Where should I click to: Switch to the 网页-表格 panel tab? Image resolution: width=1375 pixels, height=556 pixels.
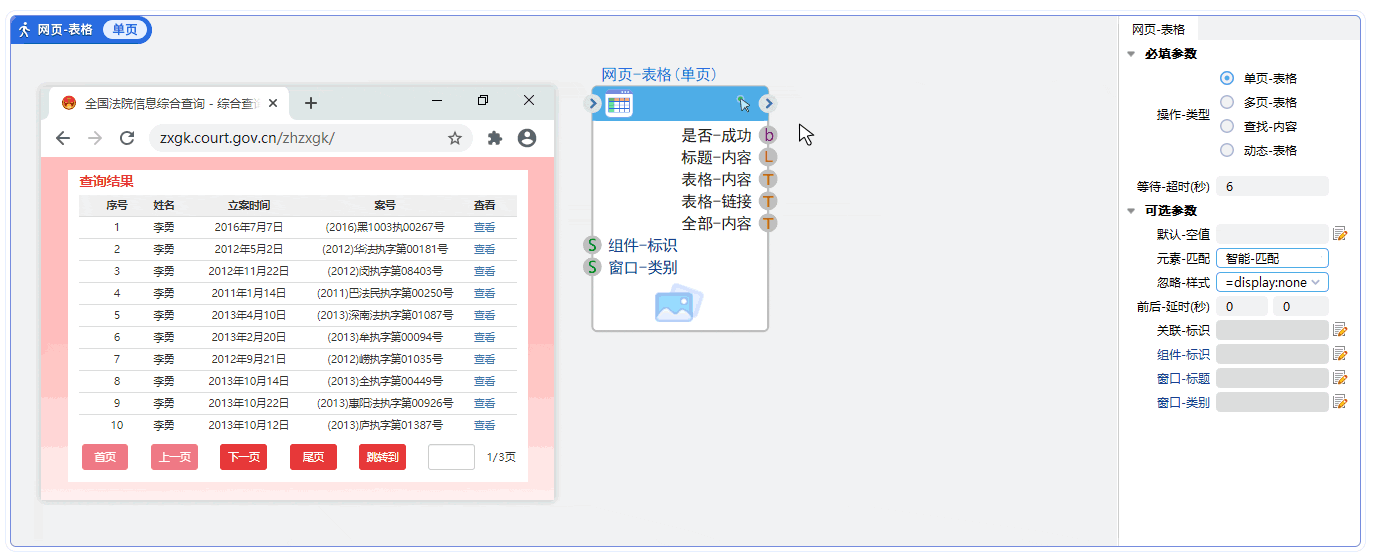coord(1158,29)
